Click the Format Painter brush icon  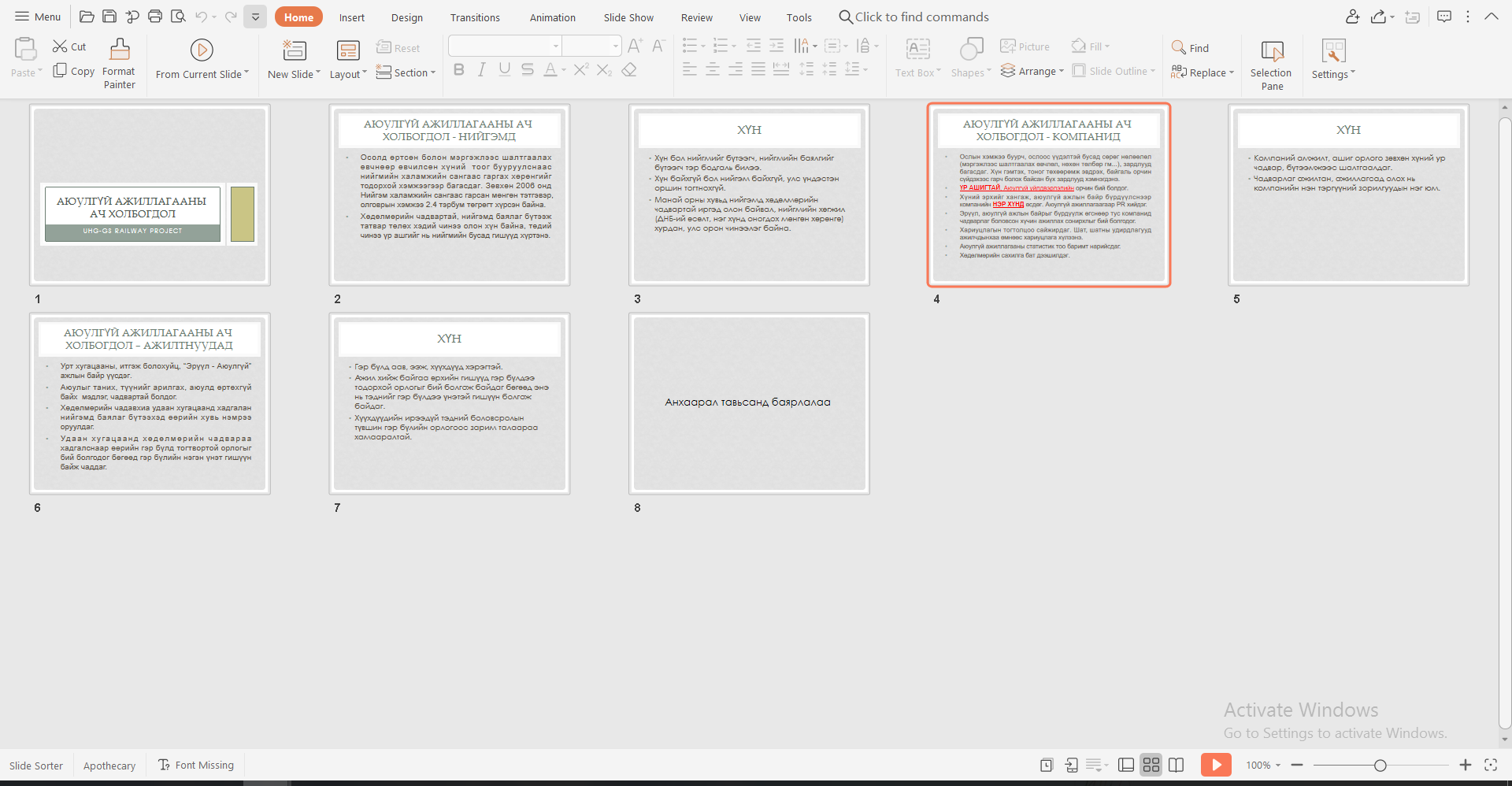click(x=120, y=50)
